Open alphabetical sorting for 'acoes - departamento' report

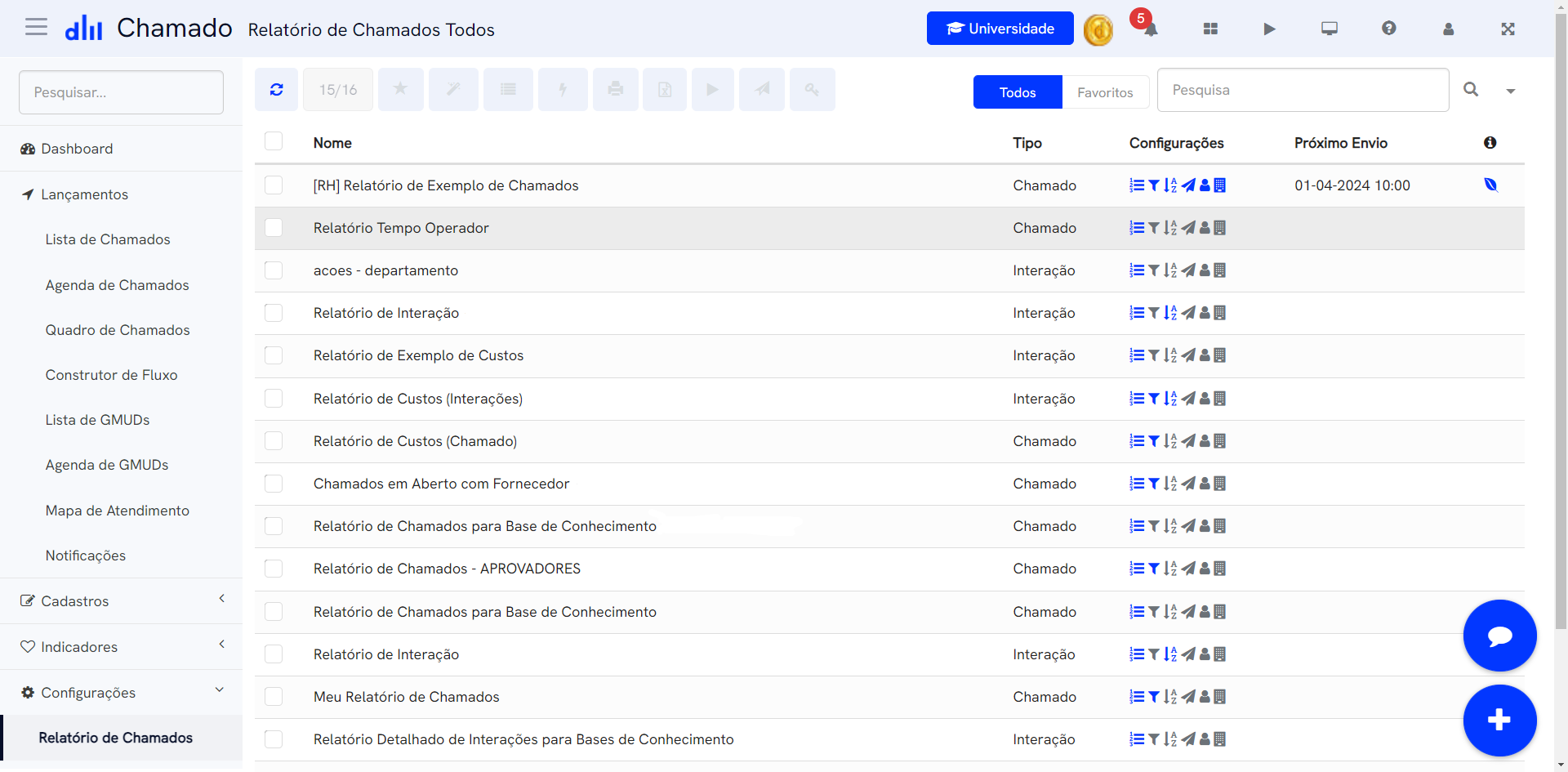pos(1171,270)
